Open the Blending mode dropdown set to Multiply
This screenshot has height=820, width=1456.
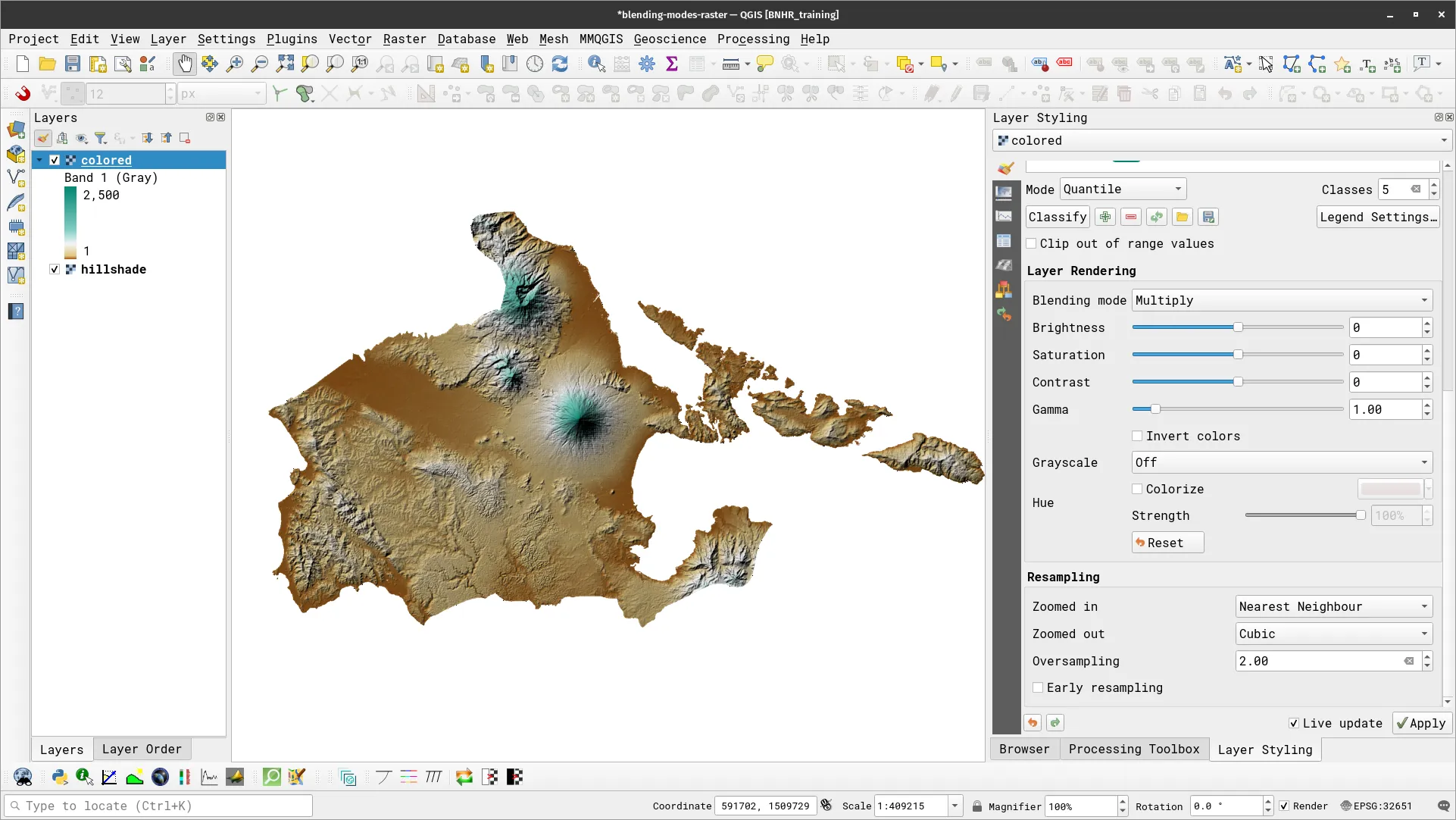tap(1280, 300)
